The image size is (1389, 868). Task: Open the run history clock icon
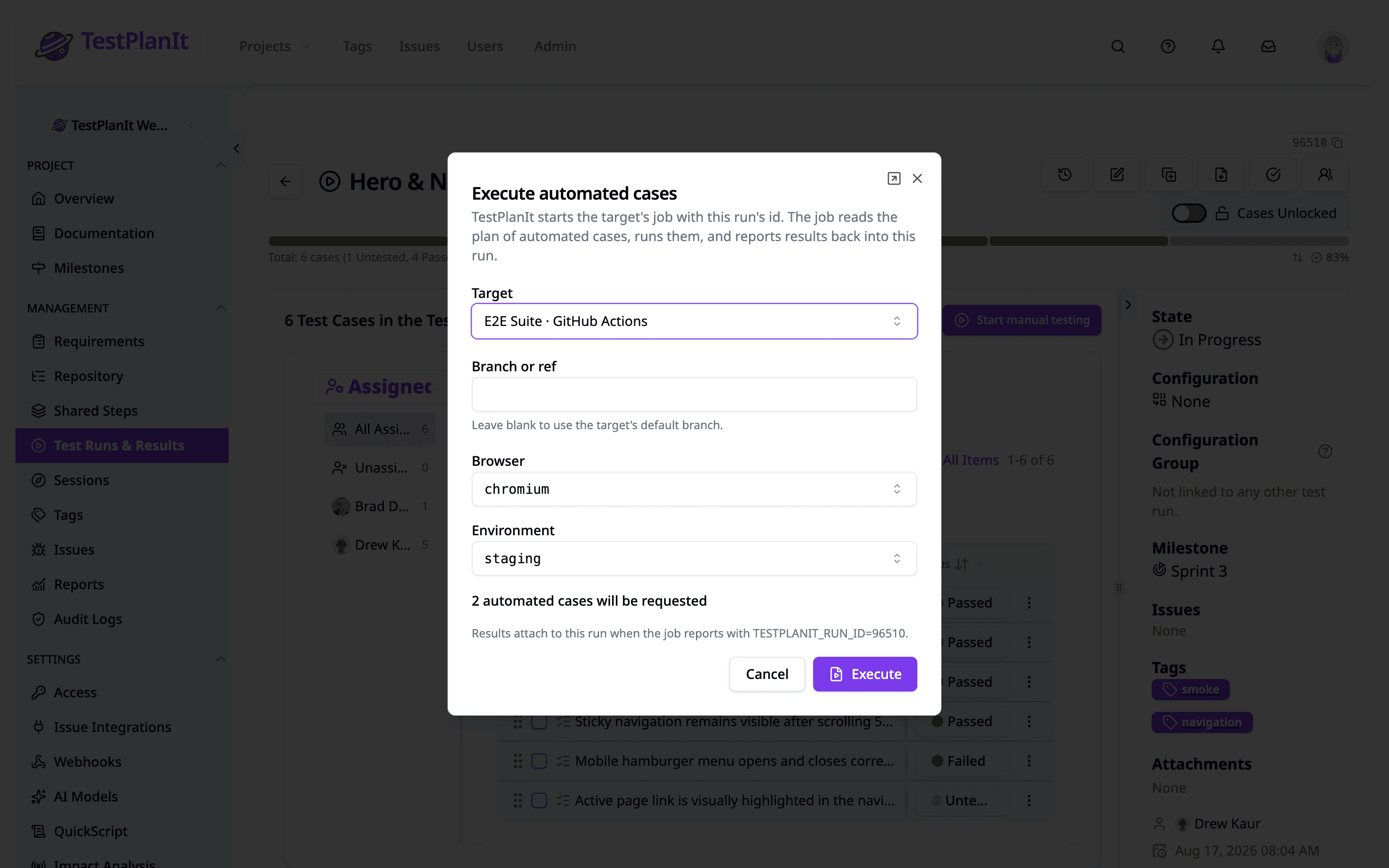click(1065, 175)
